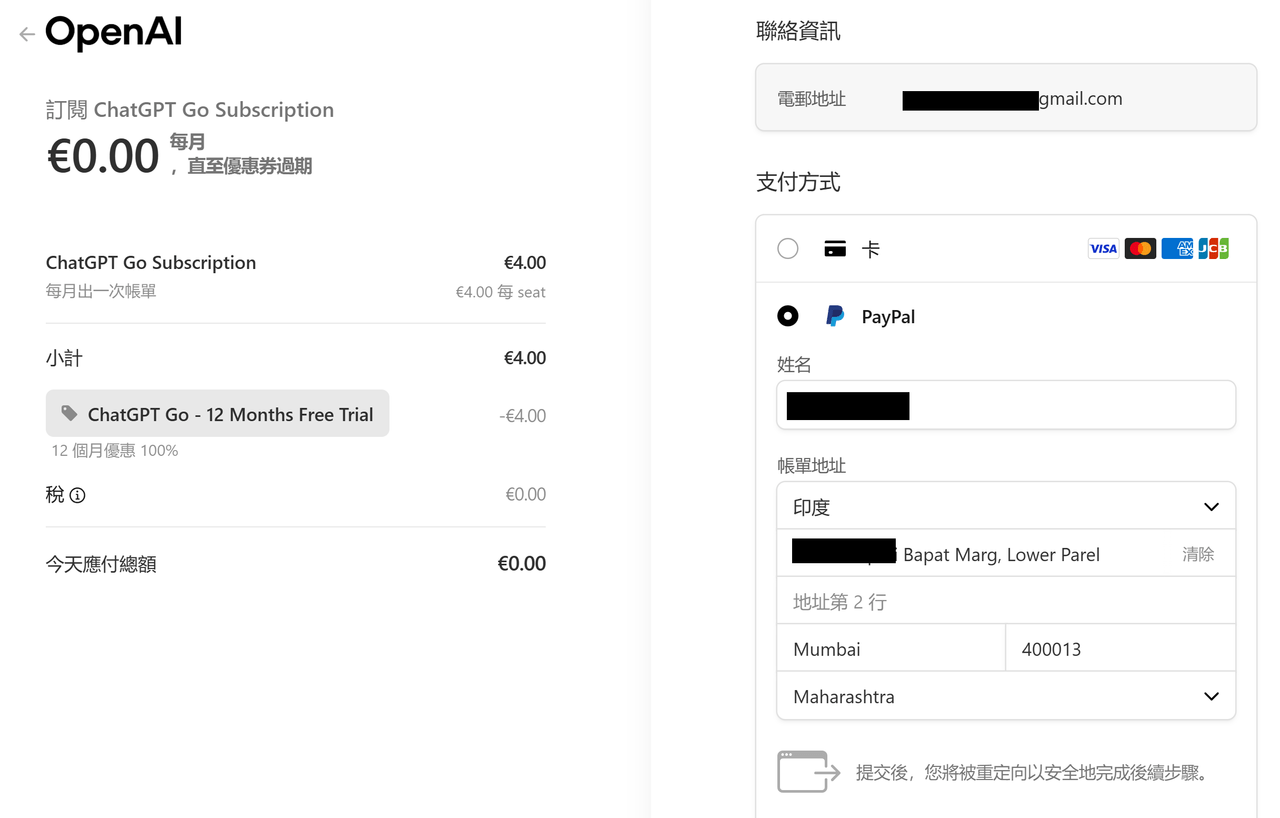Click the back arrow beside OpenAI logo
Screen dimensions: 1280x818
pos(27,35)
